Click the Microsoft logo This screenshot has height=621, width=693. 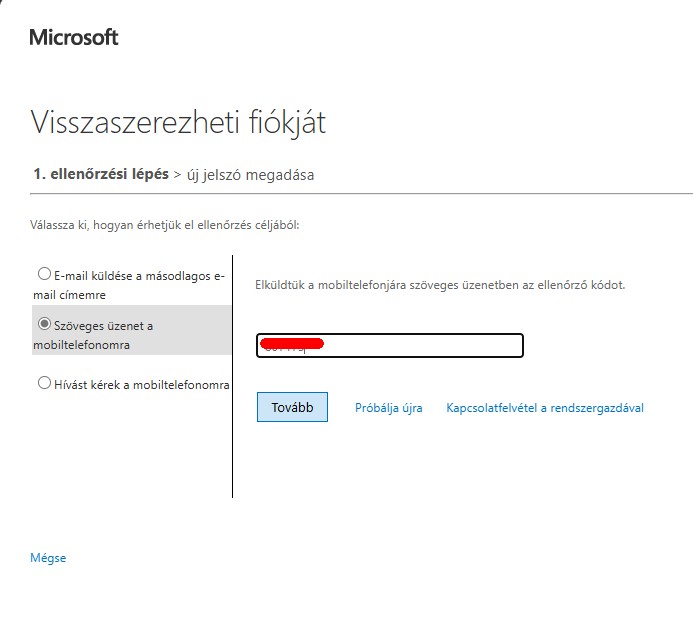[74, 37]
